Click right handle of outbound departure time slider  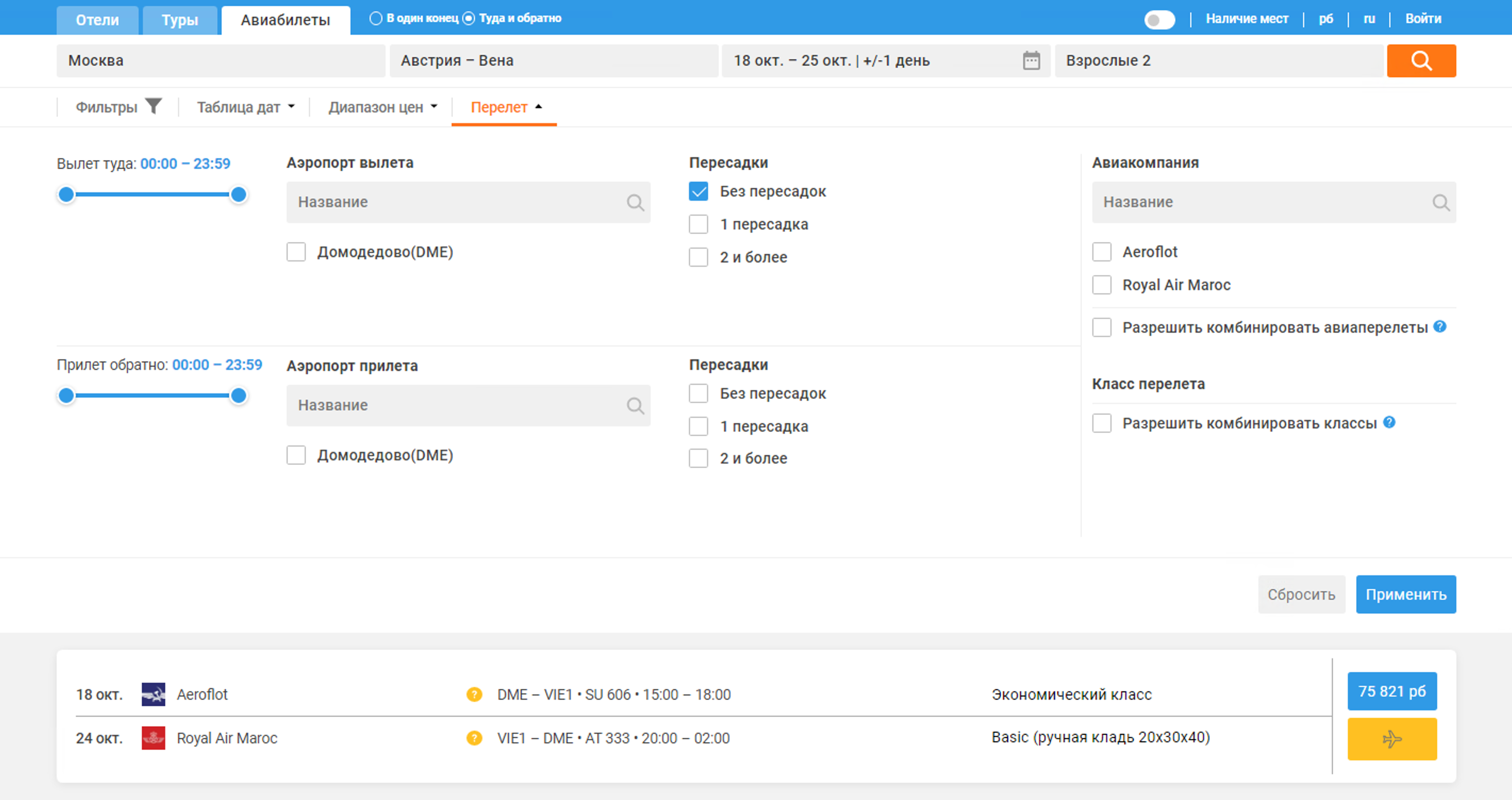(x=239, y=194)
